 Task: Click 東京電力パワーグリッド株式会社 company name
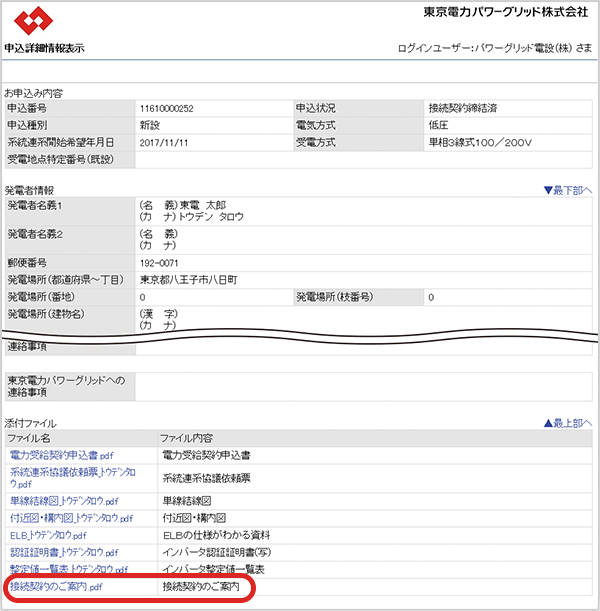pos(506,12)
